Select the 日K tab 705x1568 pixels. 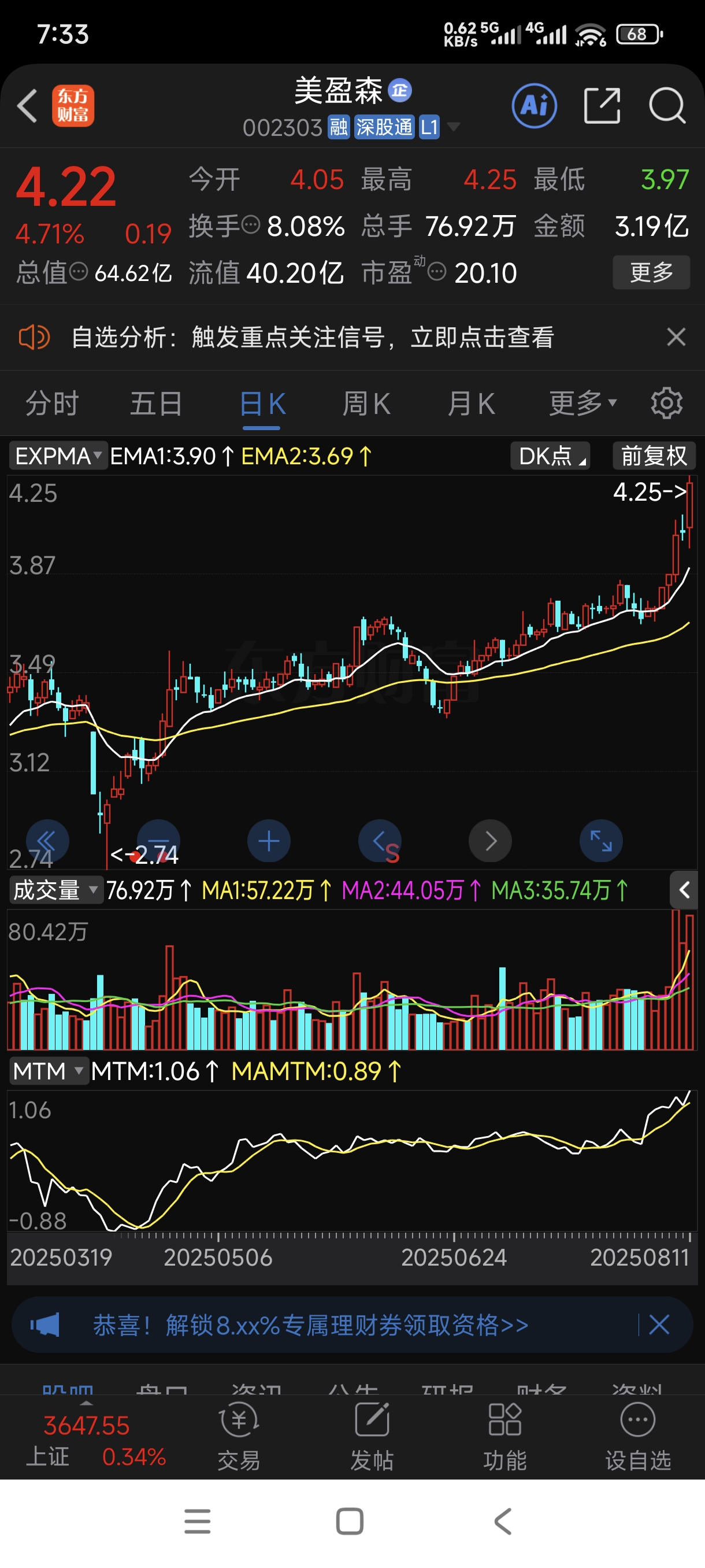(262, 404)
